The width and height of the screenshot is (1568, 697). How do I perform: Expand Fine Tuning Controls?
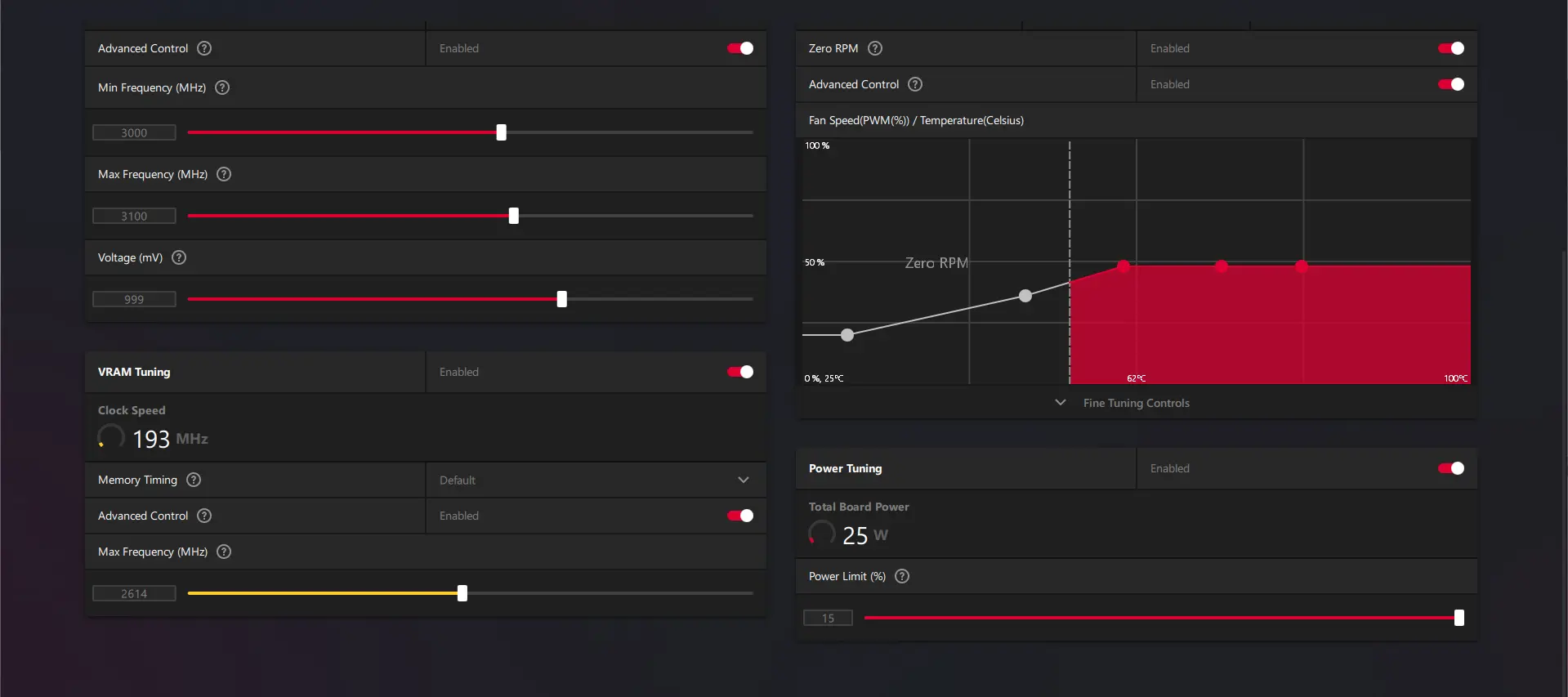pos(1123,403)
